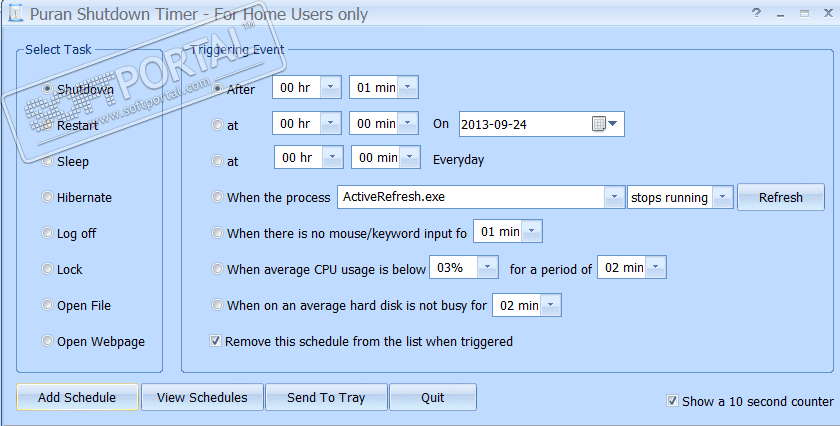Image resolution: width=840 pixels, height=426 pixels.
Task: Click the Add Schedule button
Action: 77,397
